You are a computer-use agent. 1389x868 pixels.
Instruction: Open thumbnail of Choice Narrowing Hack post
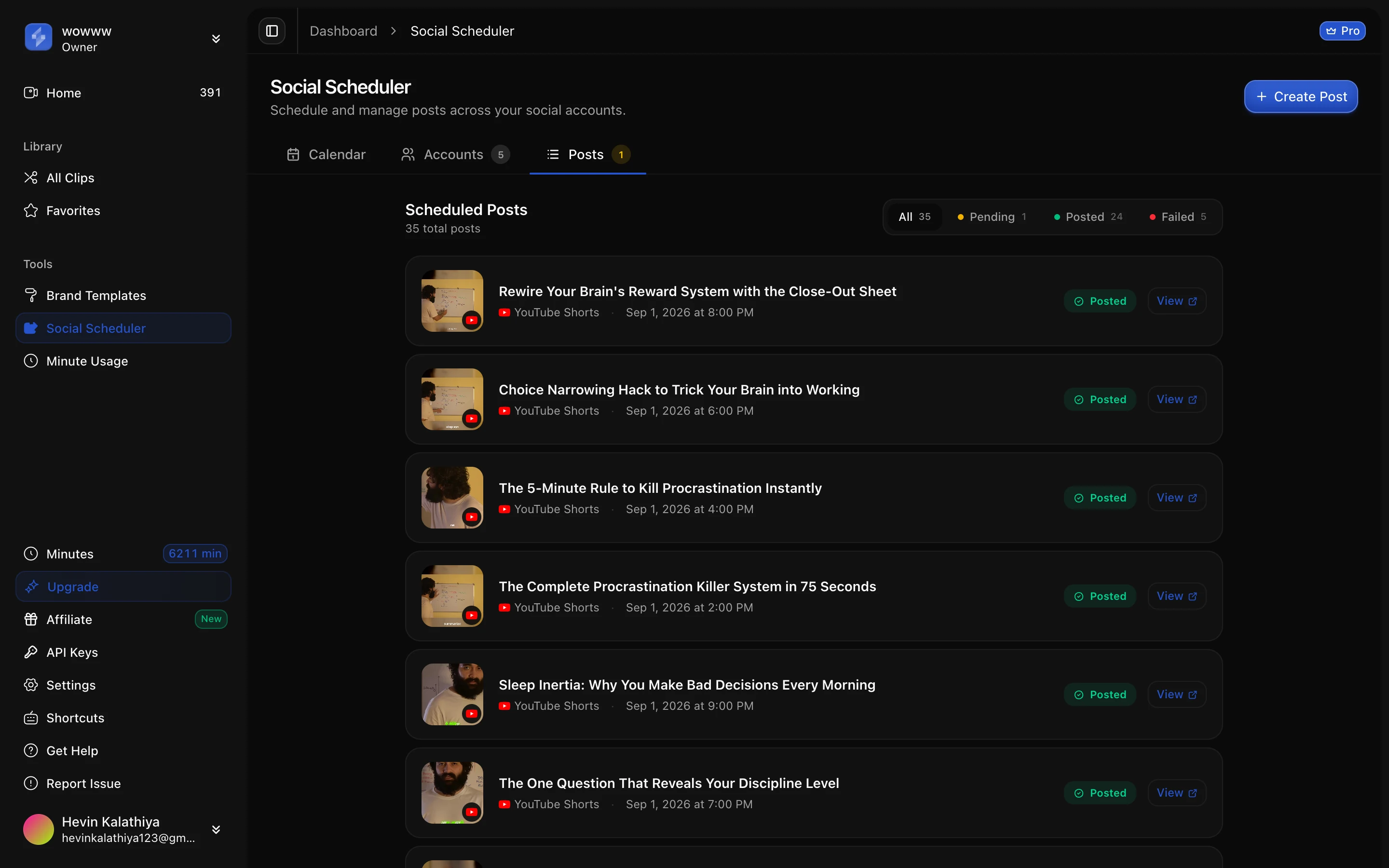coord(452,400)
